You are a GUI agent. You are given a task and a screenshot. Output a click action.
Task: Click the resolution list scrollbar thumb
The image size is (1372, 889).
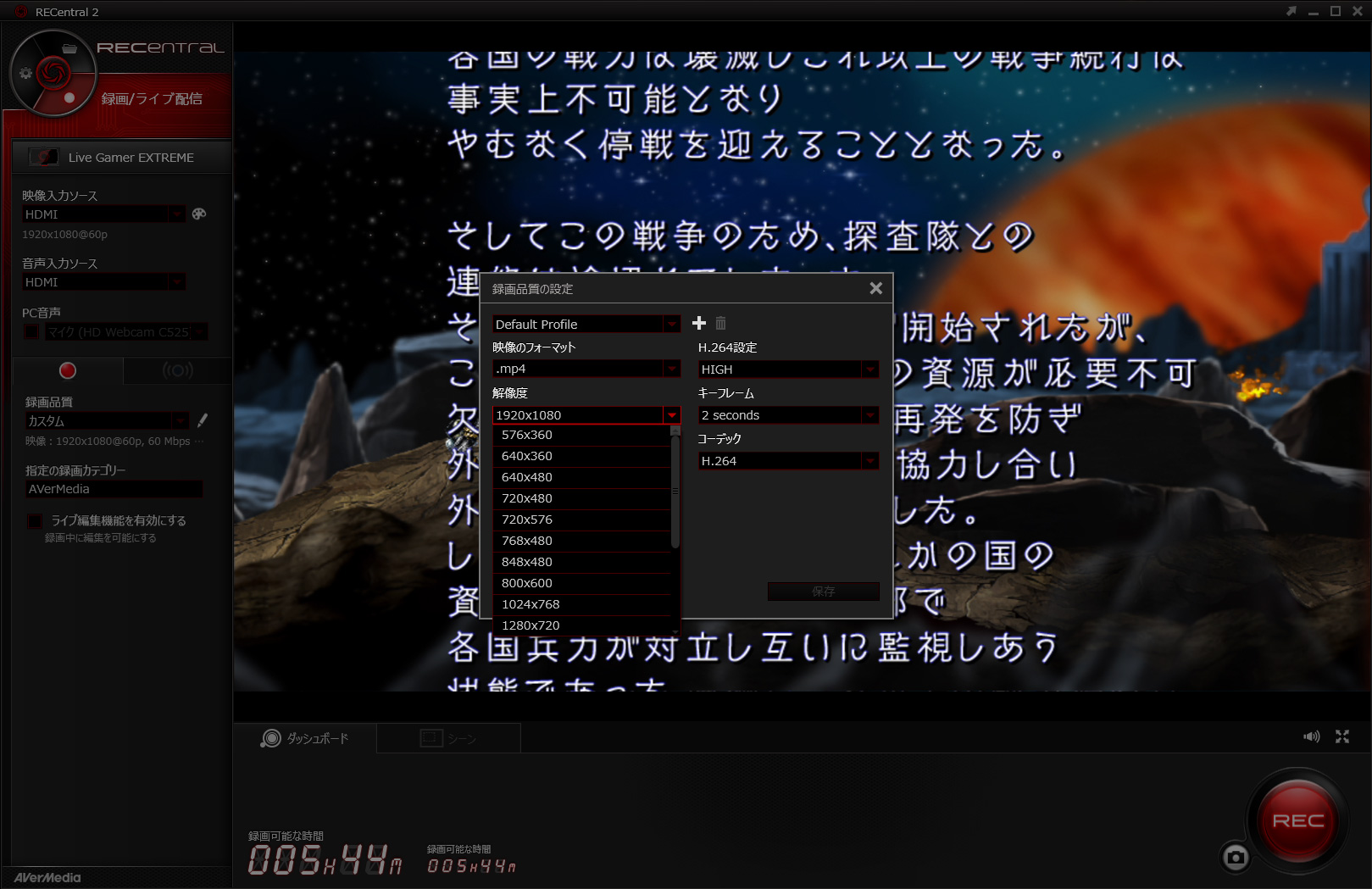pos(675,492)
